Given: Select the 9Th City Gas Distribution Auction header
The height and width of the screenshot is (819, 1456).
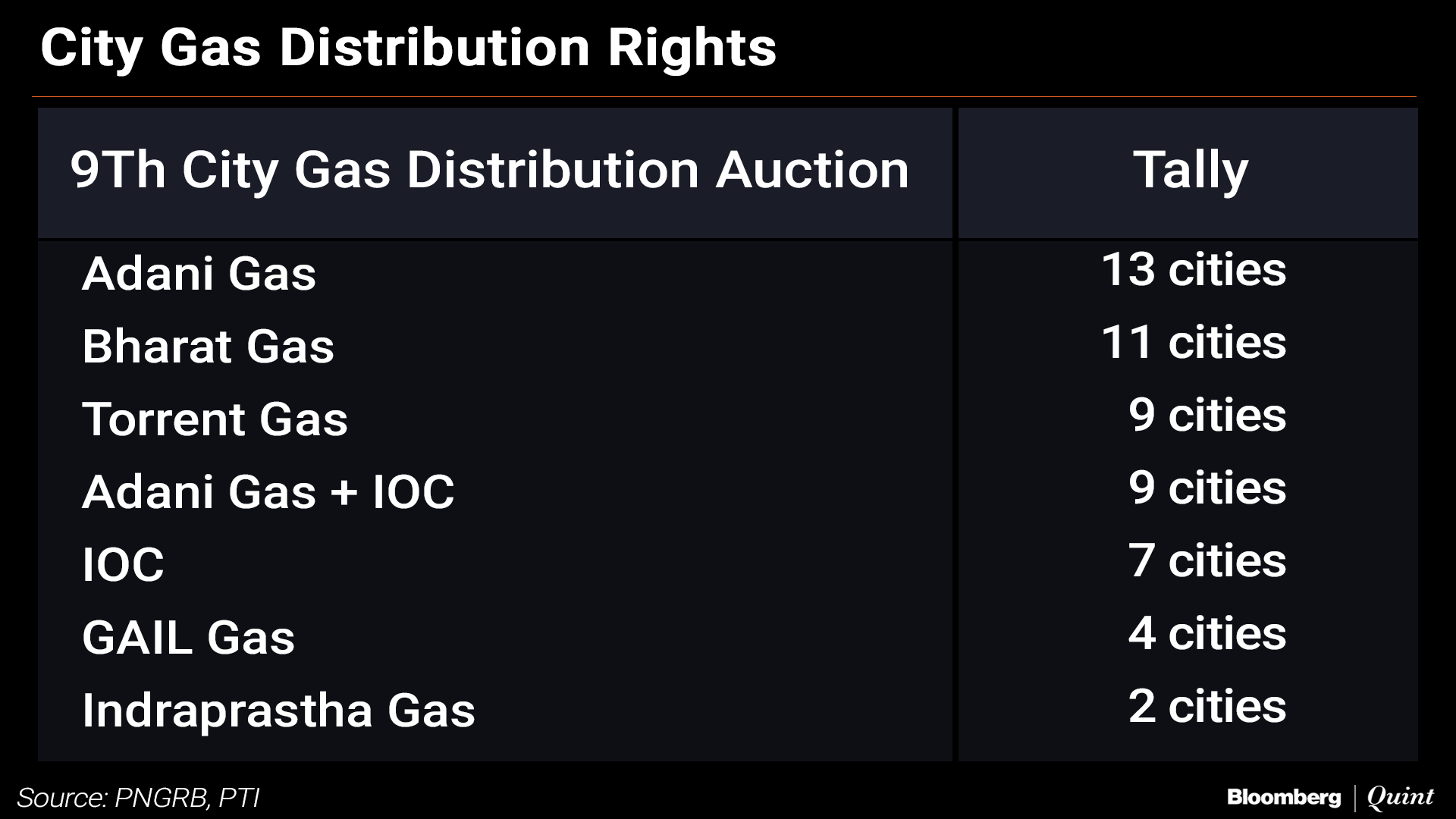Looking at the screenshot, I should click(x=489, y=170).
